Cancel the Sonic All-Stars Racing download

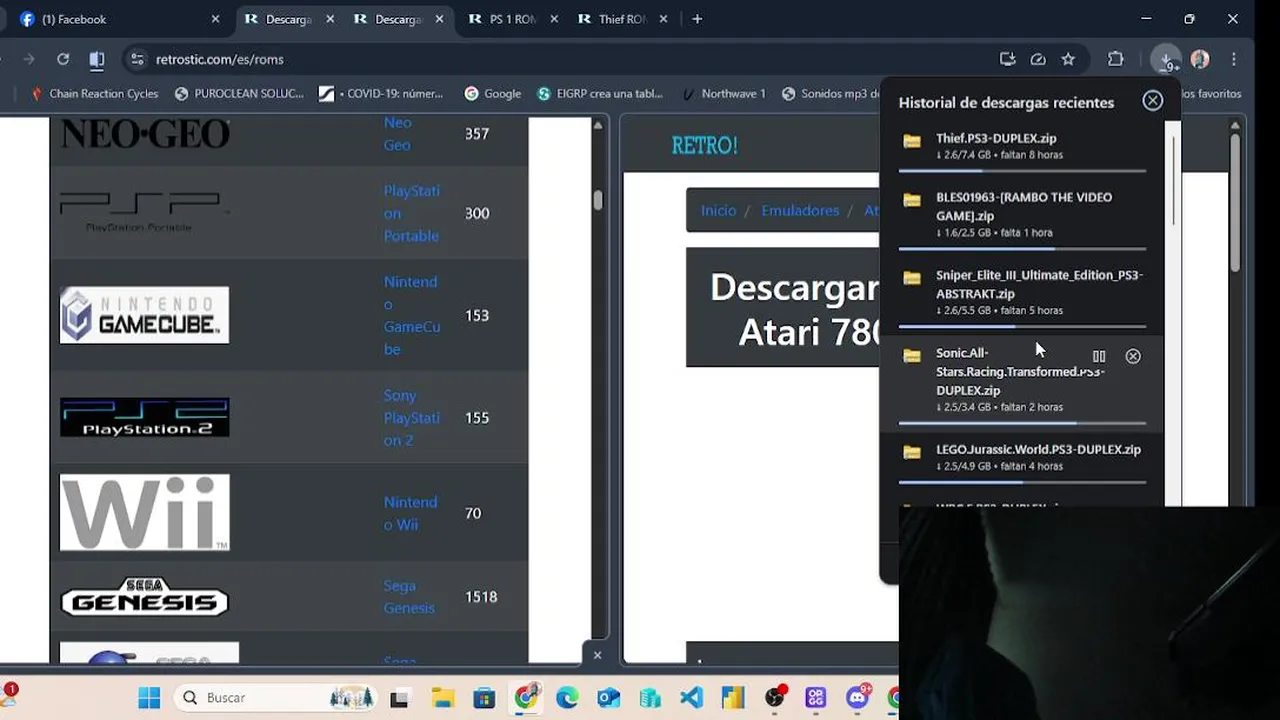click(x=1133, y=356)
